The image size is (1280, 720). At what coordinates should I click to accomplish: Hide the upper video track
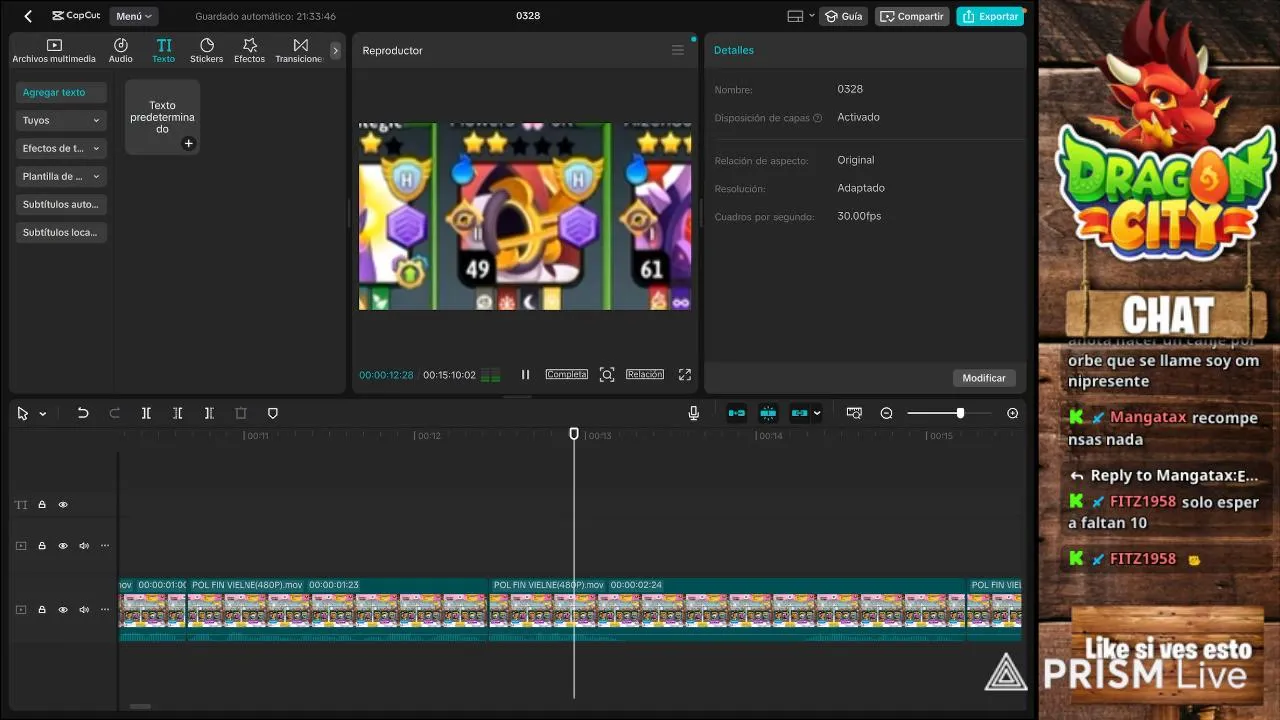coord(63,546)
